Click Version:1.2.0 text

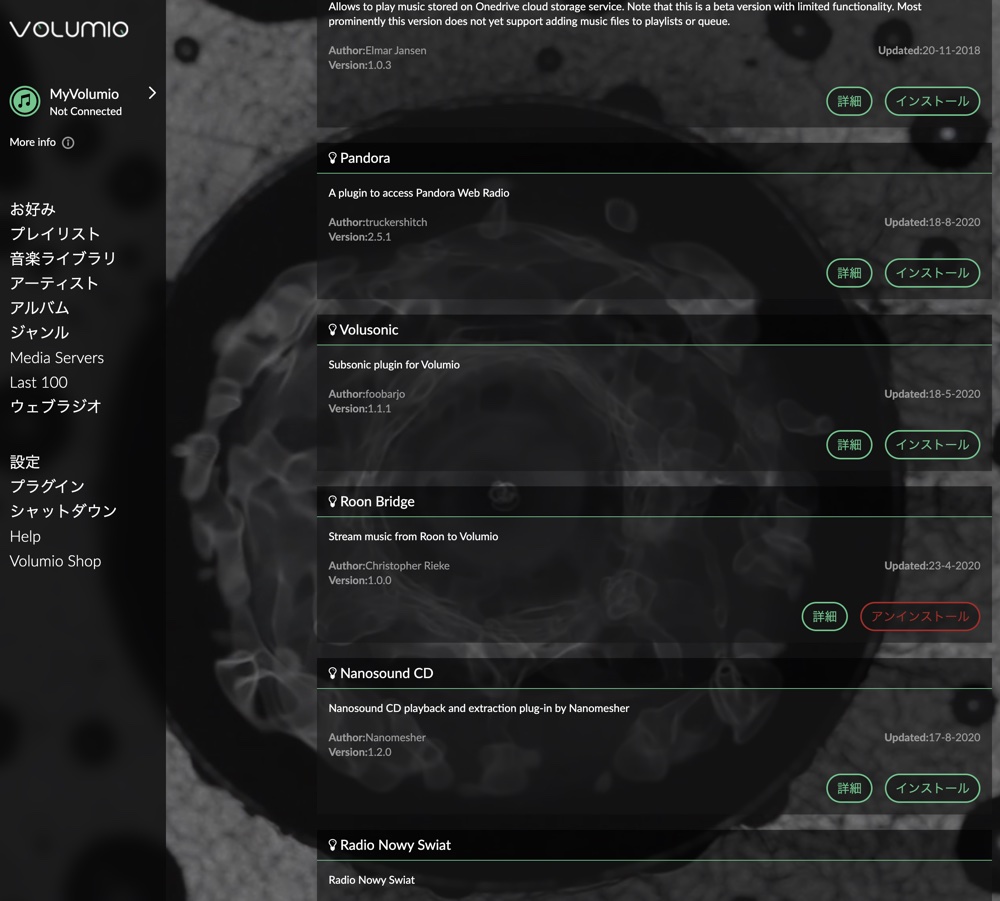point(360,752)
